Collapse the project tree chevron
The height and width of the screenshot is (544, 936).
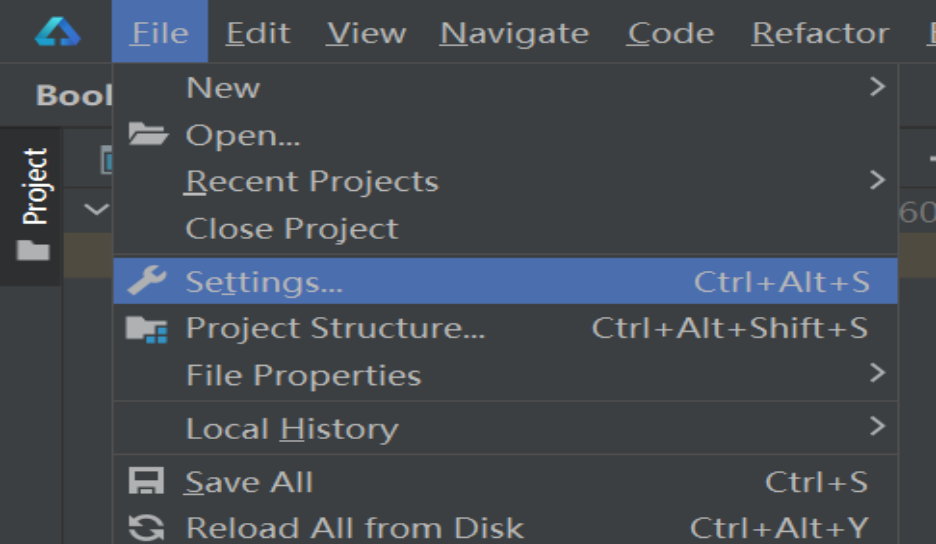pyautogui.click(x=96, y=210)
